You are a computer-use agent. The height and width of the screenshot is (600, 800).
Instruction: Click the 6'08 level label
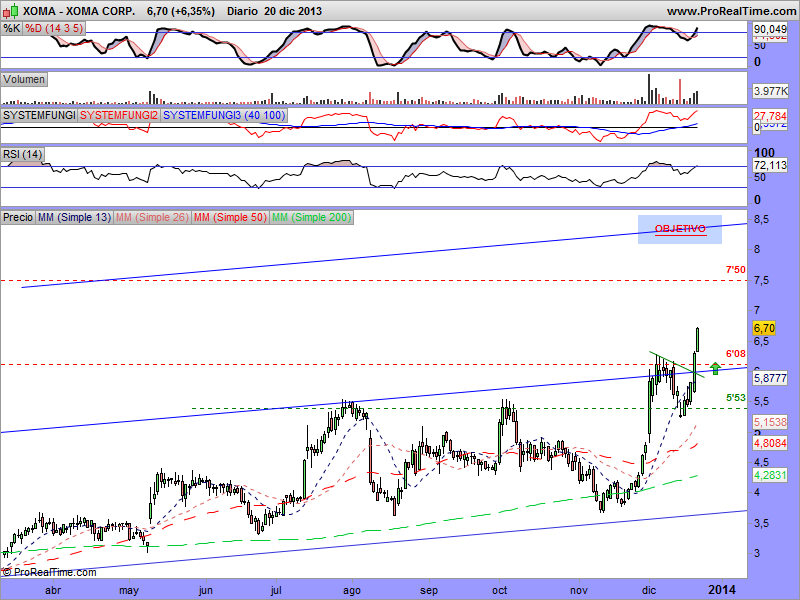point(736,353)
